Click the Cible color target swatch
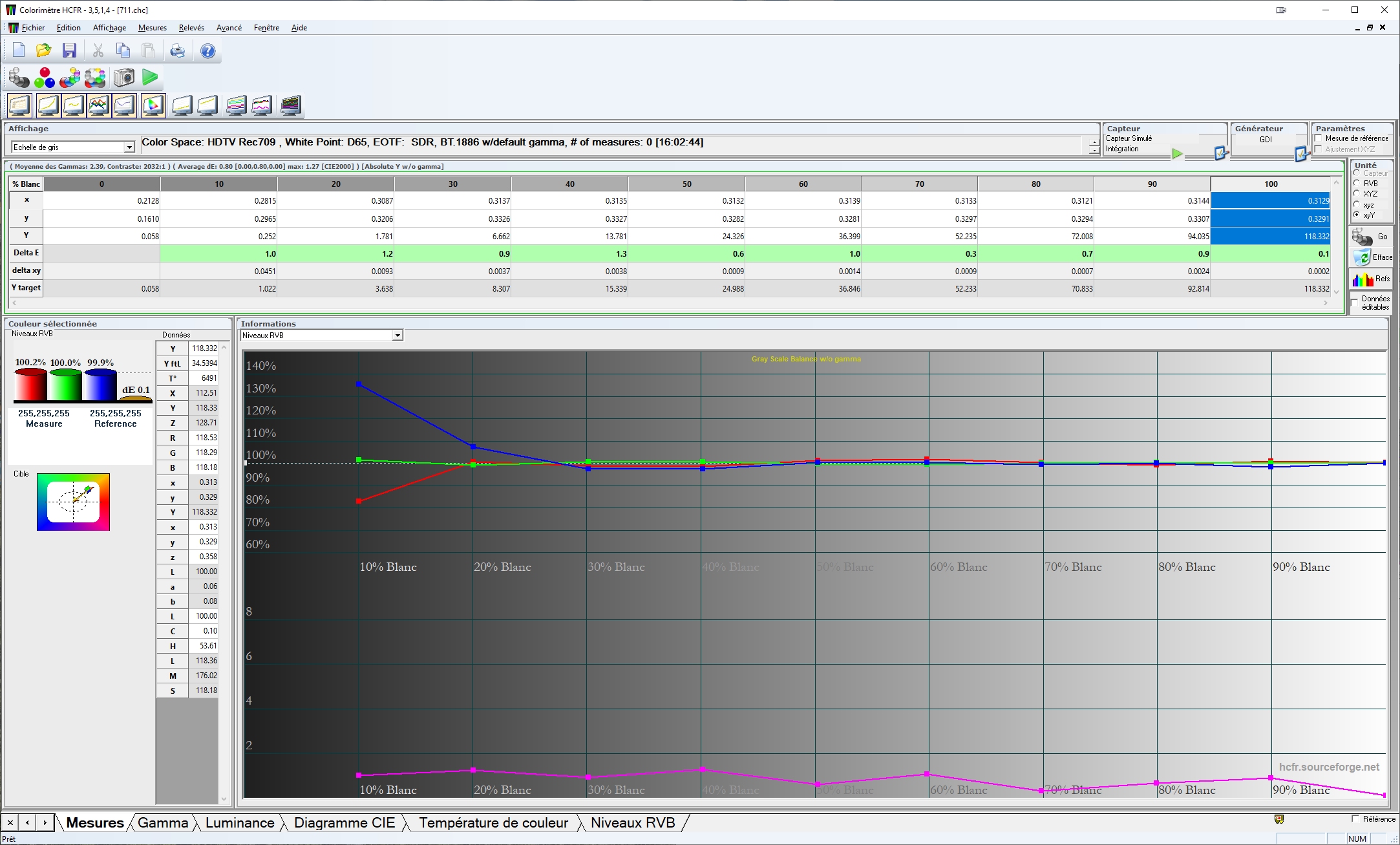This screenshot has width=1400, height=845. 73,502
